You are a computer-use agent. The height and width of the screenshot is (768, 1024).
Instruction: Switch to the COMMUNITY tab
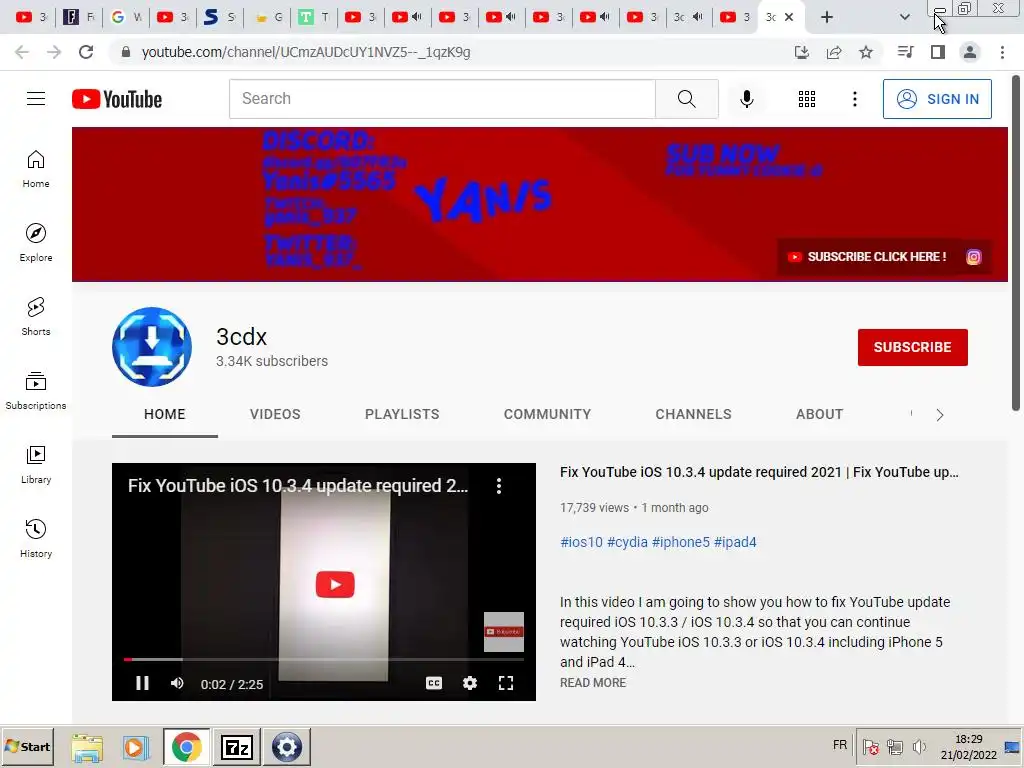click(x=547, y=414)
